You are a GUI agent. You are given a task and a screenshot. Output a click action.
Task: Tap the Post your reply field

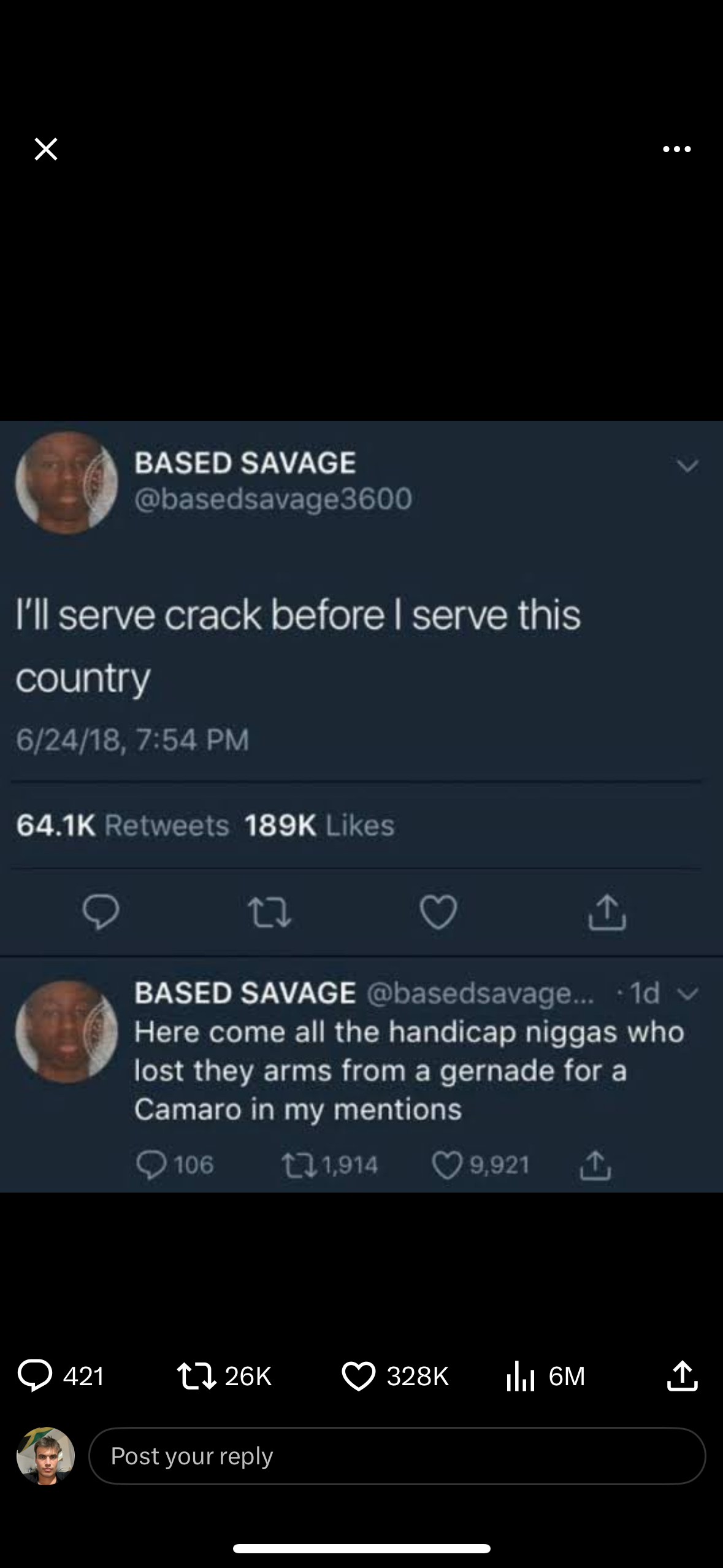(397, 1456)
